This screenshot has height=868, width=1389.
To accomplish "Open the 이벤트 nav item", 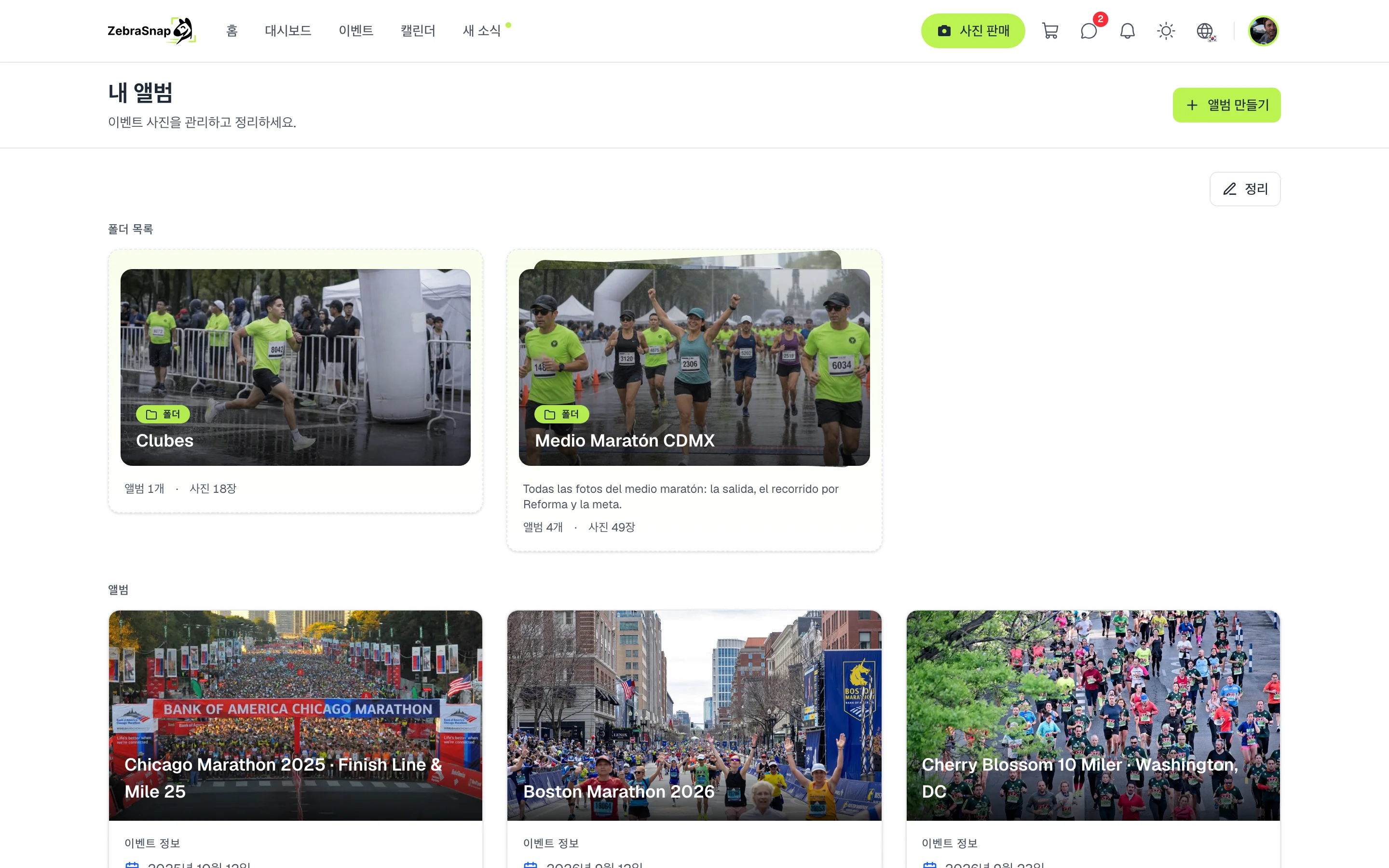I will (x=356, y=31).
